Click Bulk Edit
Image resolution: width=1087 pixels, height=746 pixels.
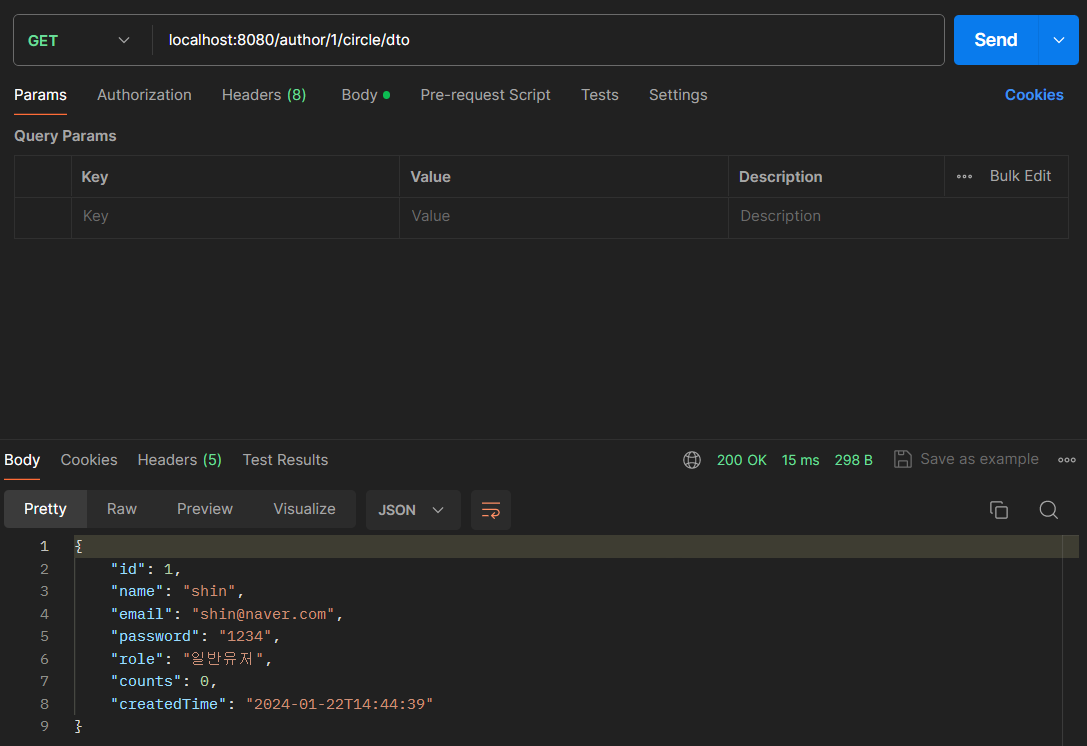coord(1020,176)
